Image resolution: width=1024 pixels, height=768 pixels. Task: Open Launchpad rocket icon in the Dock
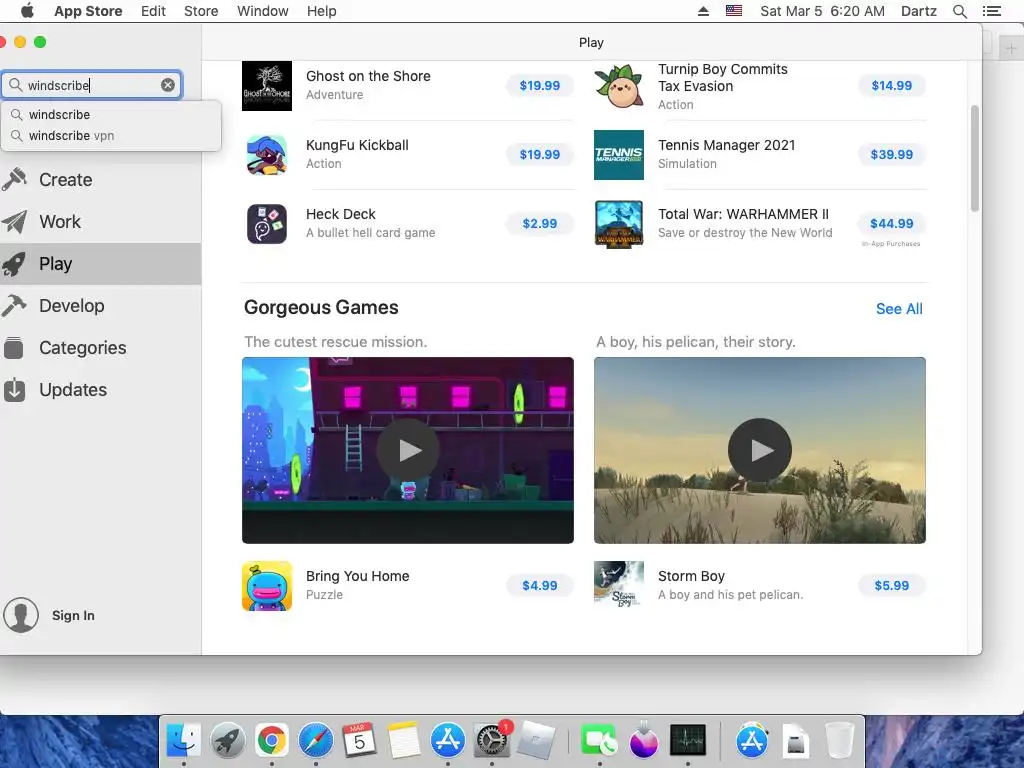point(227,741)
